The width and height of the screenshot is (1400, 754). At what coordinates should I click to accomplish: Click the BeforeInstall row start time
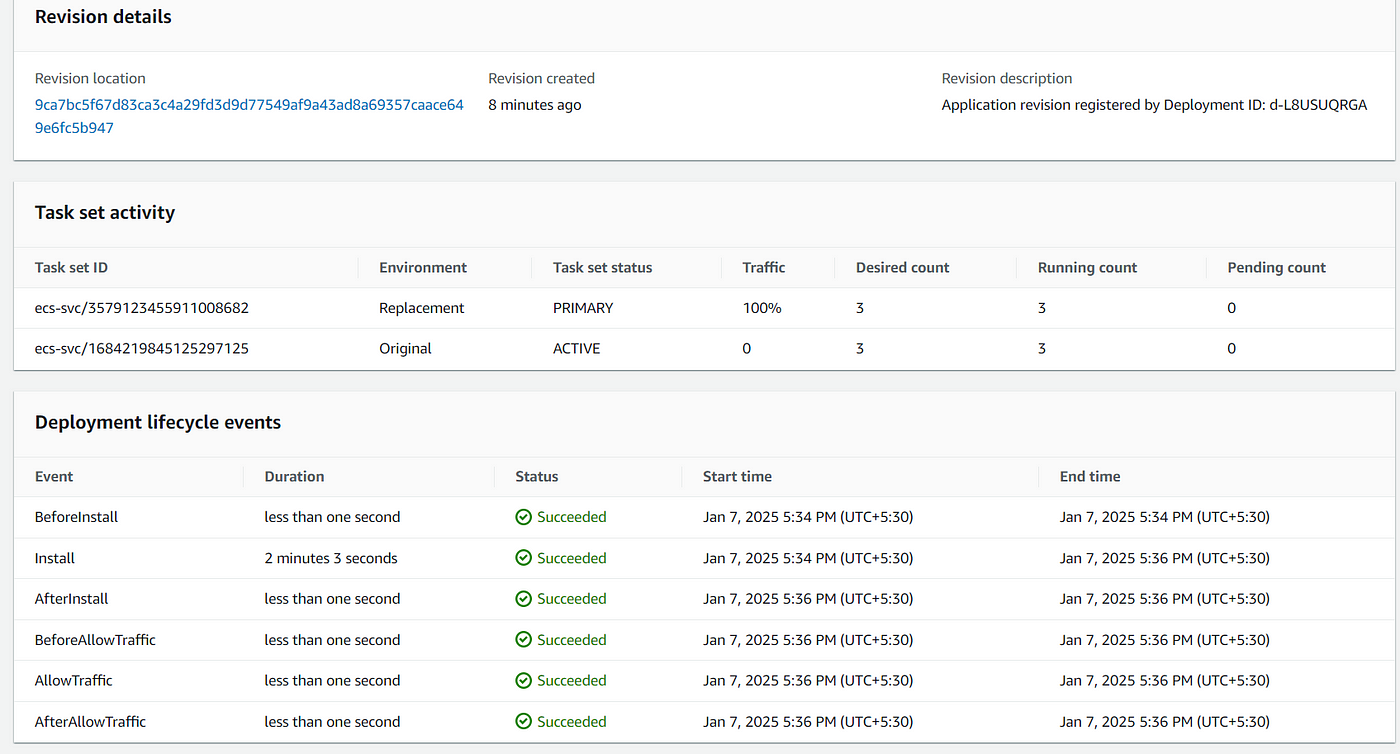point(808,517)
